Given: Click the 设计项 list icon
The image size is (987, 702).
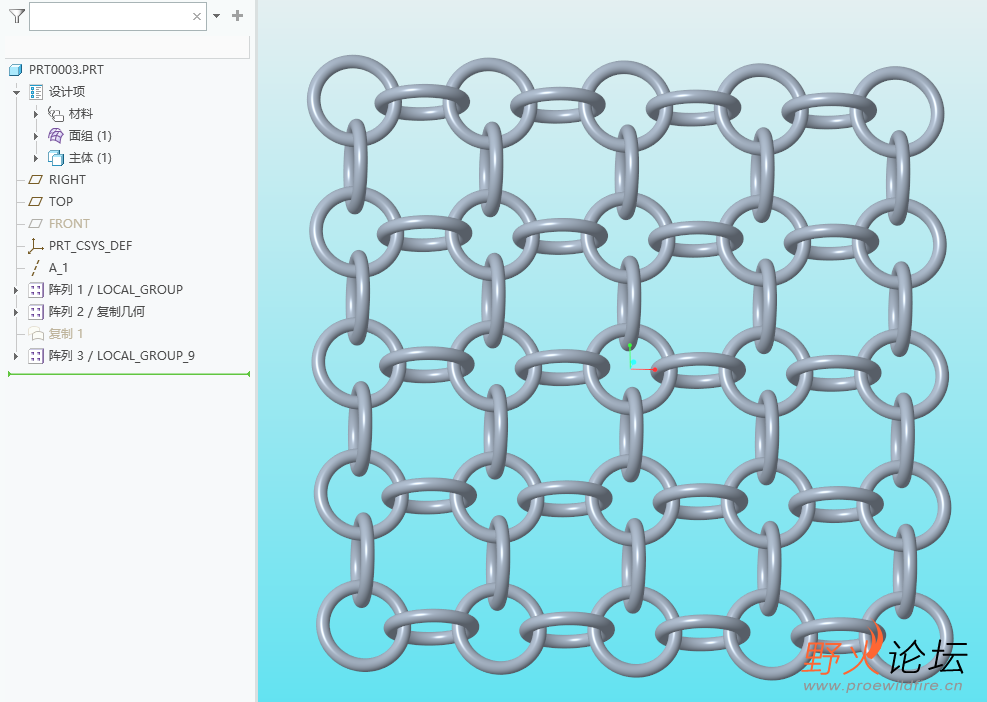Looking at the screenshot, I should 36,92.
